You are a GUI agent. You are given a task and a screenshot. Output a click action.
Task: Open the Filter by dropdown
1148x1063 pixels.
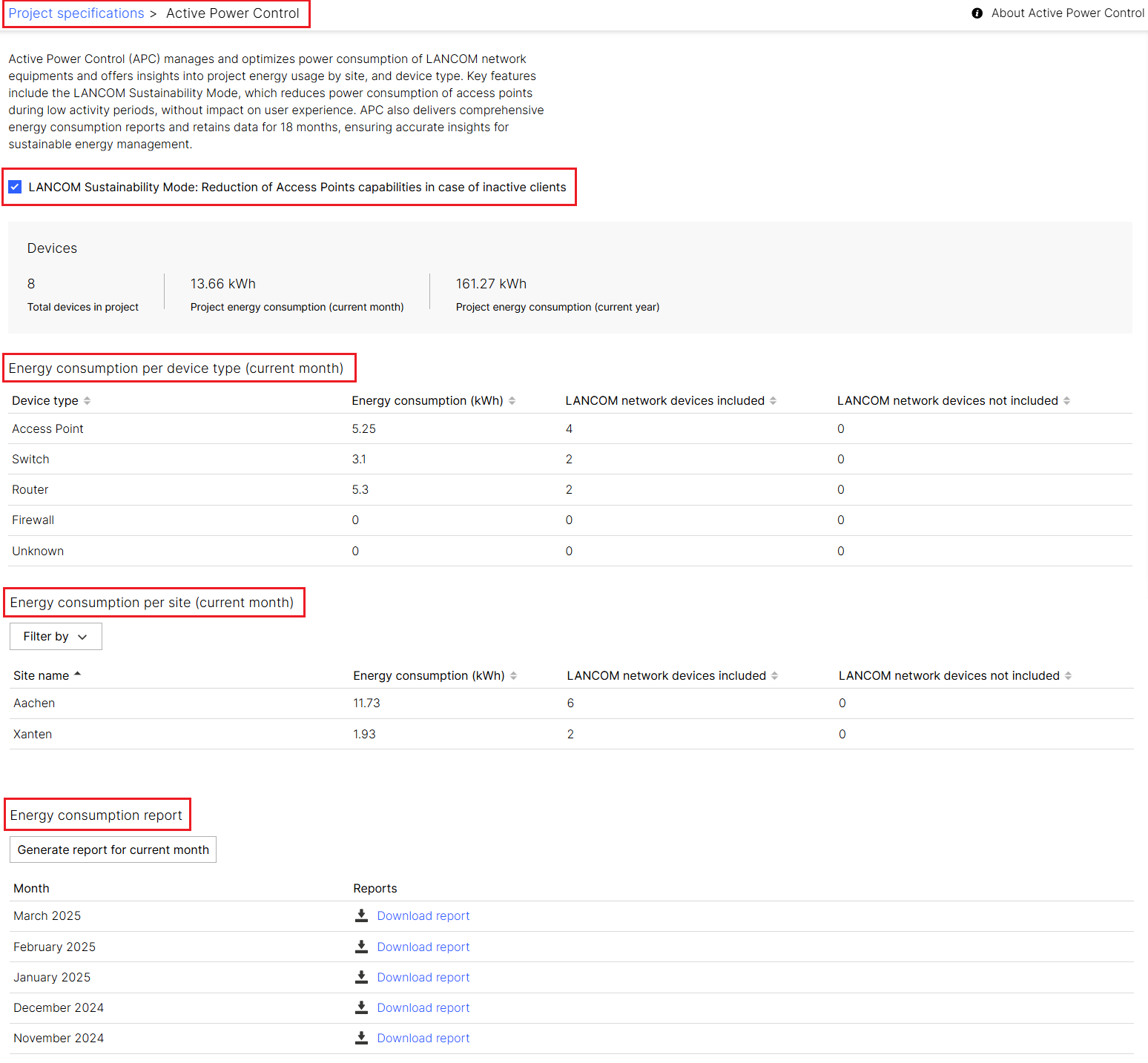click(56, 637)
